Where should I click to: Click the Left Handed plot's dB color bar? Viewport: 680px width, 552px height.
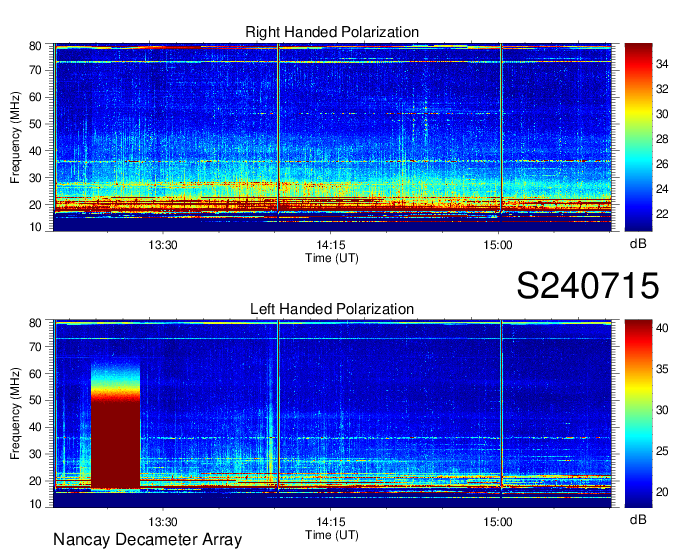638,414
